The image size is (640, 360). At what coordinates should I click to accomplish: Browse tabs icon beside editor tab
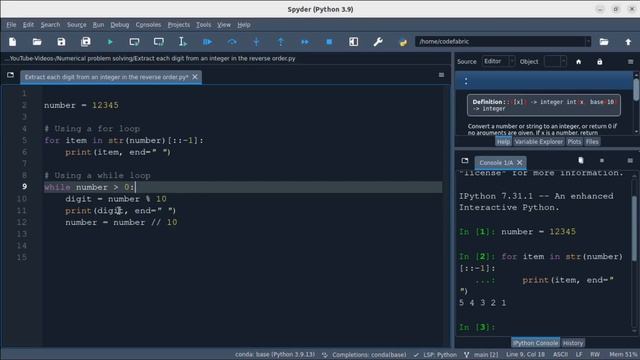click(x=10, y=75)
